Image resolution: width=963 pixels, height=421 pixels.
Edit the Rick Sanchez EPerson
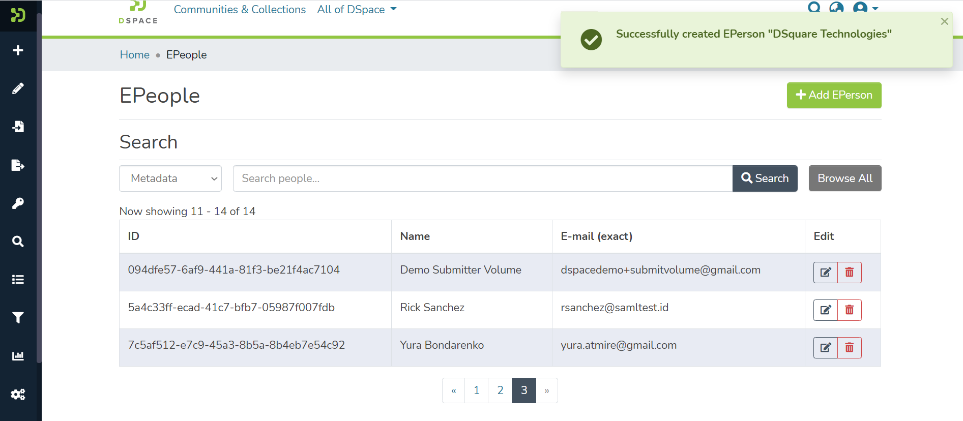[825, 310]
